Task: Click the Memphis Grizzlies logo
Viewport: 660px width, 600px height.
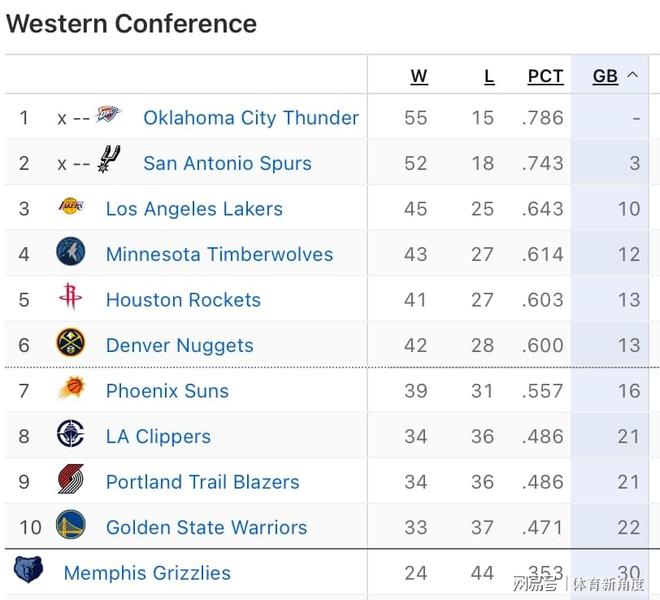Action: click(28, 571)
